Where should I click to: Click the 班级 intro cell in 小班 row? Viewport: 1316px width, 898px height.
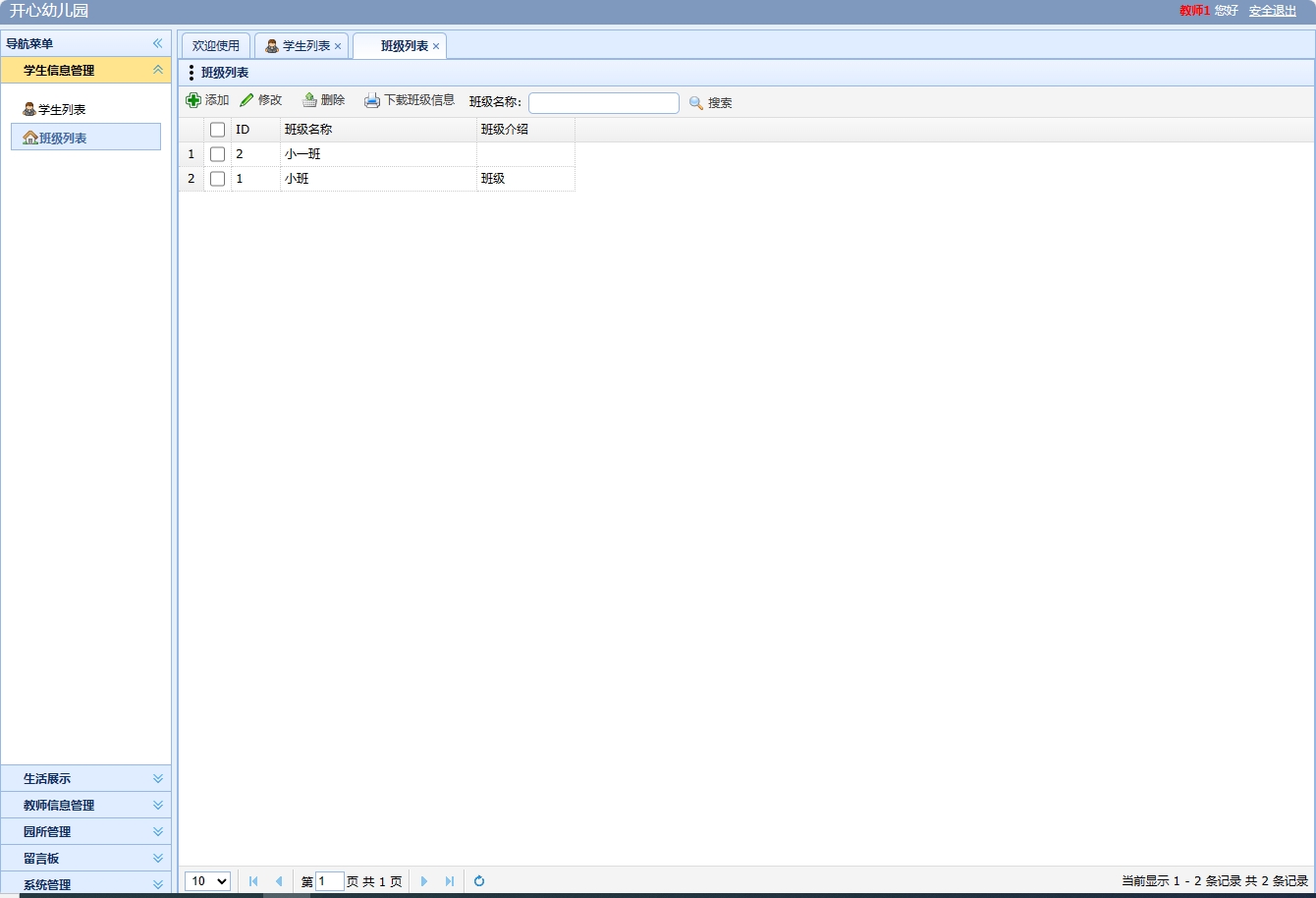525,179
